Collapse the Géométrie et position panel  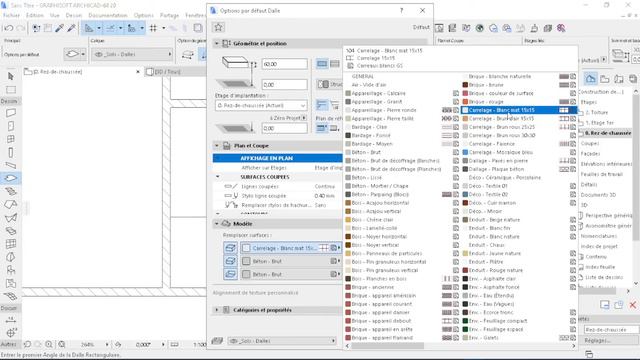point(217,43)
